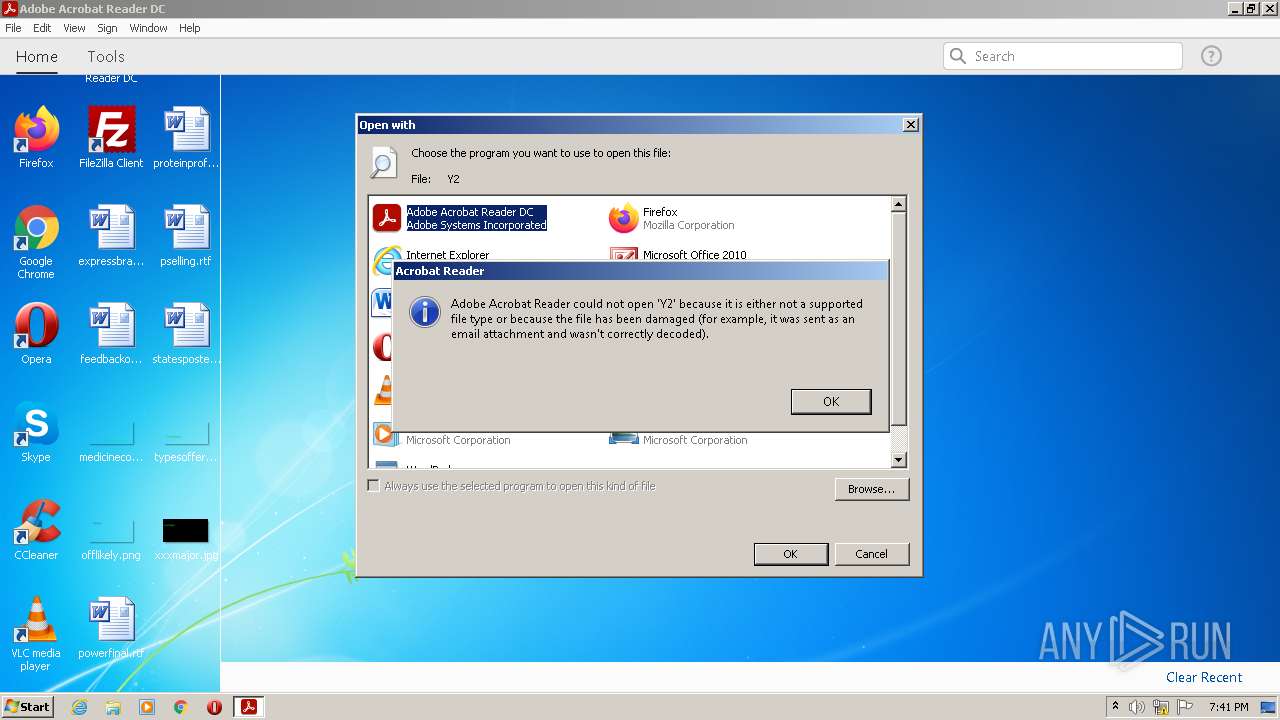Open the File menu
The height and width of the screenshot is (720, 1280).
click(13, 28)
